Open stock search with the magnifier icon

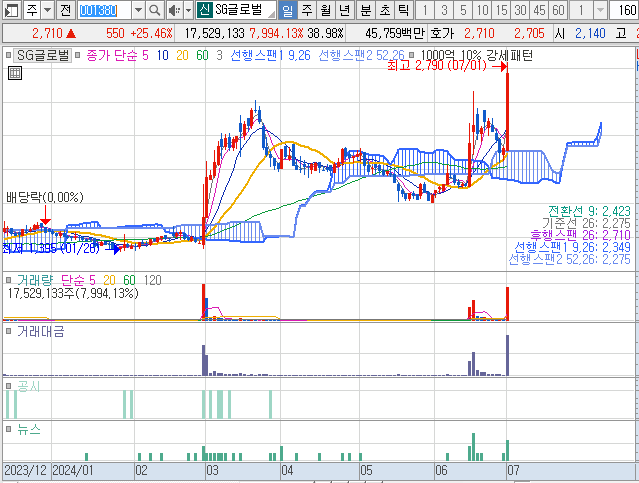[155, 10]
